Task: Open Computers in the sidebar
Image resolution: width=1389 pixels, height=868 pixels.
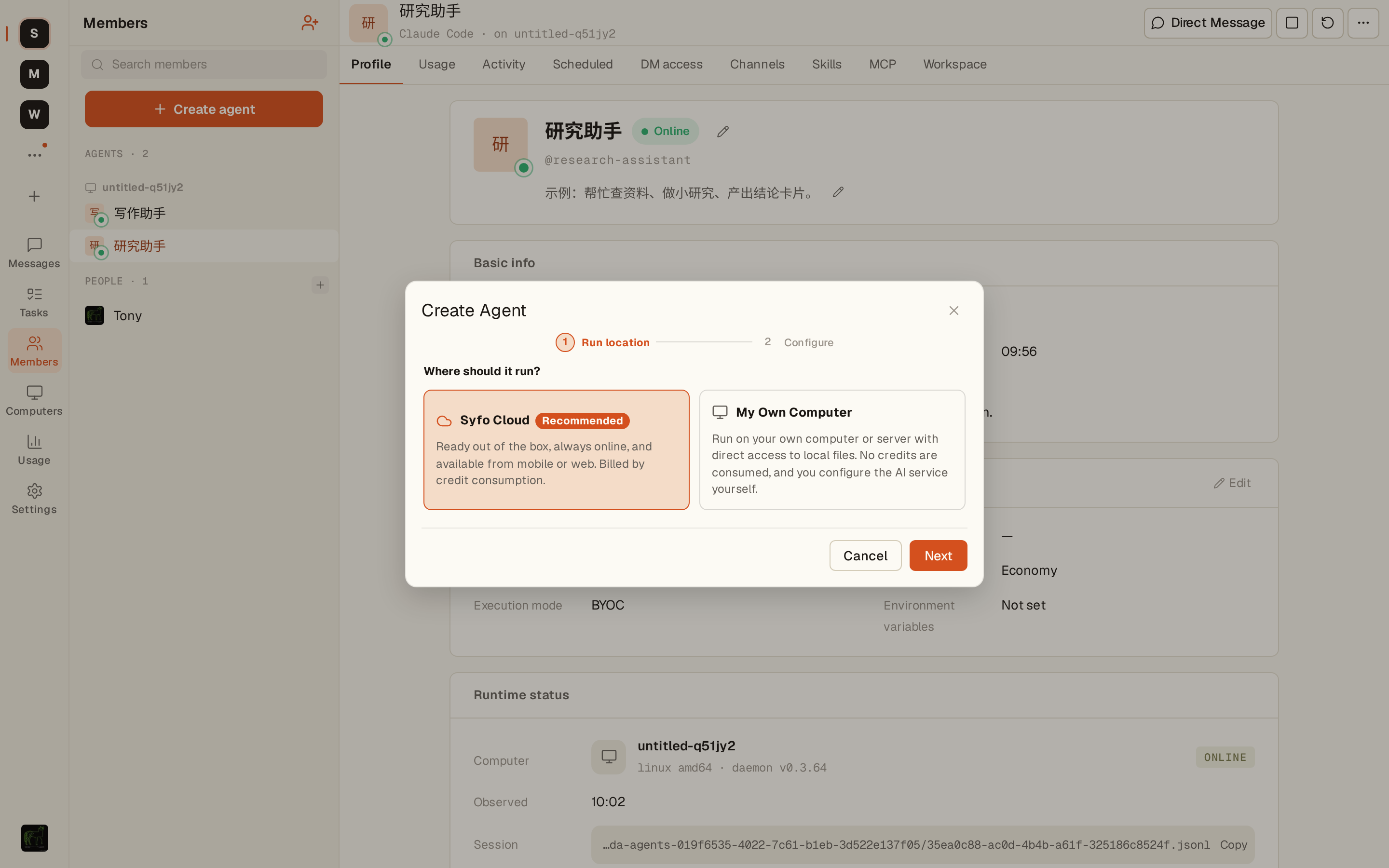Action: [34, 401]
